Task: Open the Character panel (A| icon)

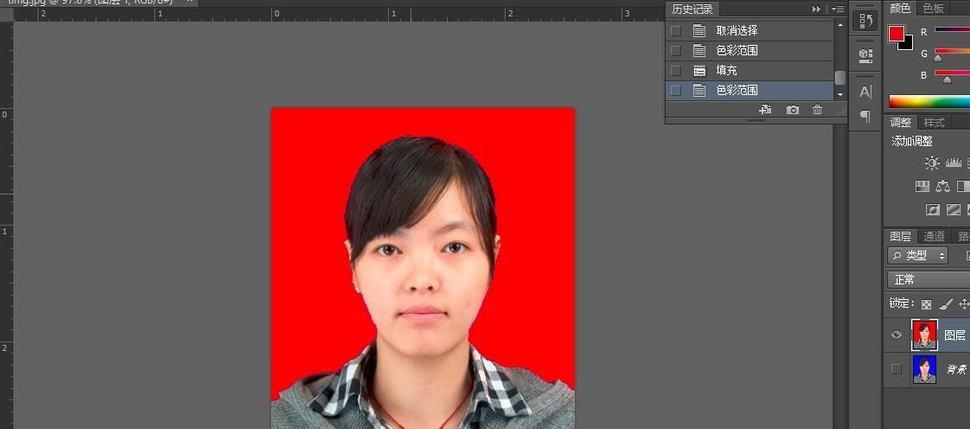Action: [x=865, y=92]
